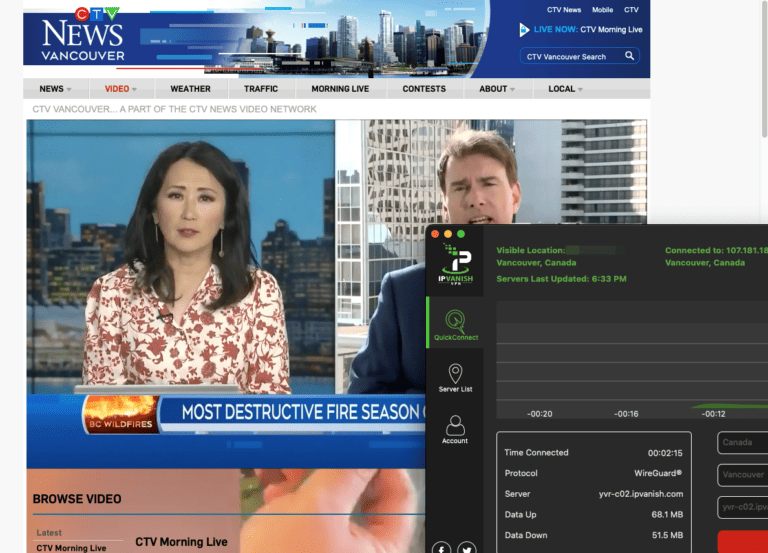Click the news video player
Screen dimensions: 768x553
pyautogui.click(x=226, y=293)
